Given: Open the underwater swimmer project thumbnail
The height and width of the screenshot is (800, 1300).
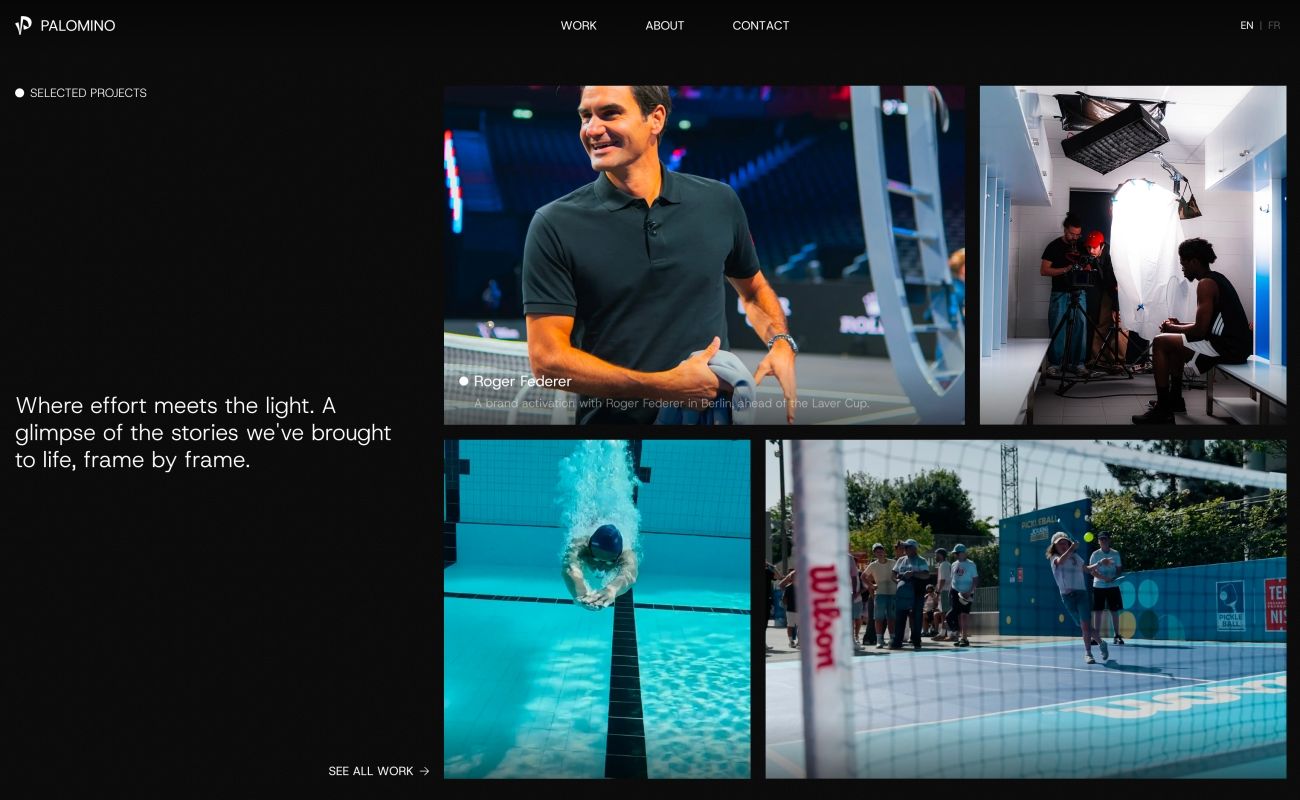Looking at the screenshot, I should (x=597, y=609).
